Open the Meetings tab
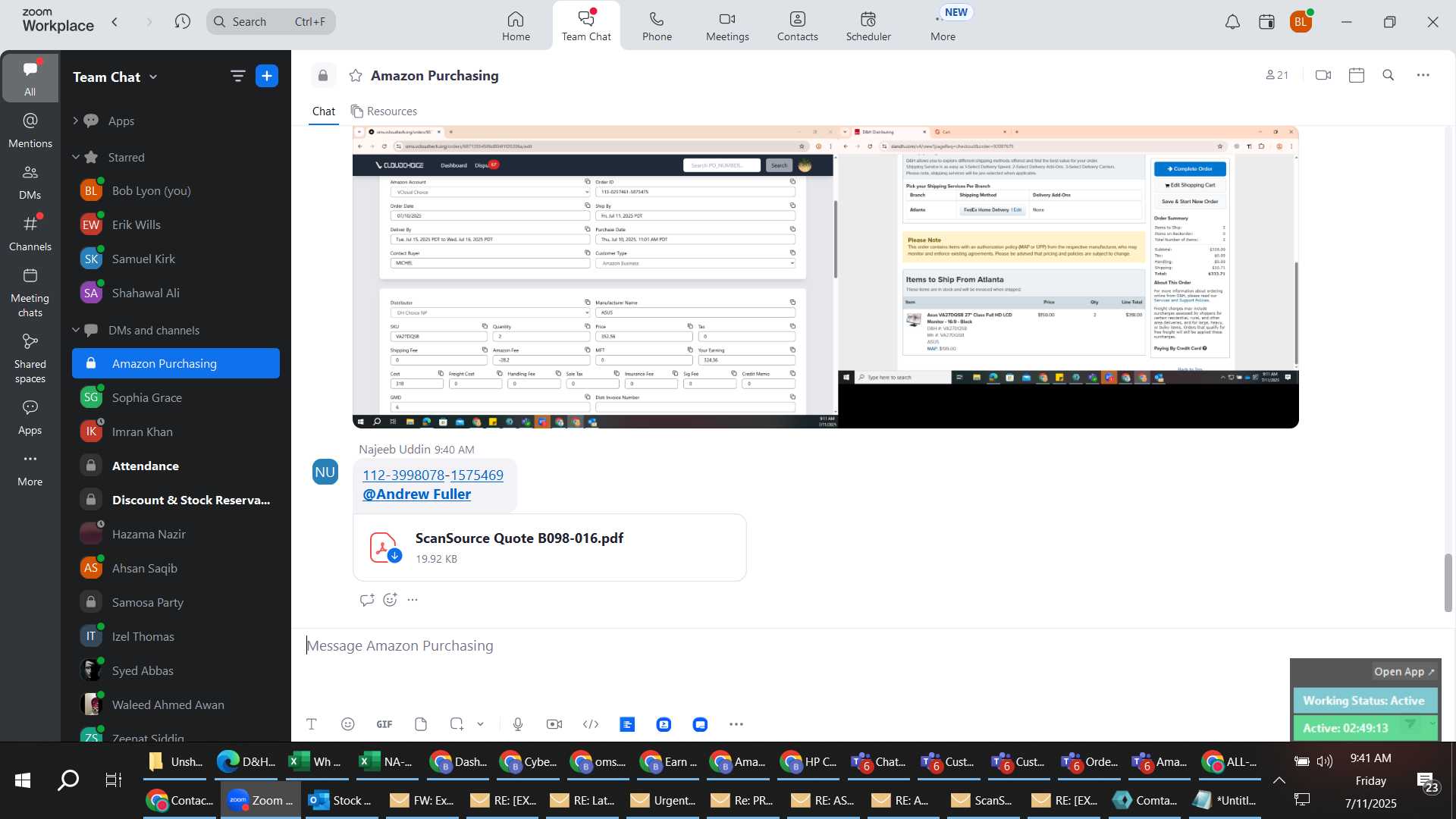1456x819 pixels. [727, 26]
